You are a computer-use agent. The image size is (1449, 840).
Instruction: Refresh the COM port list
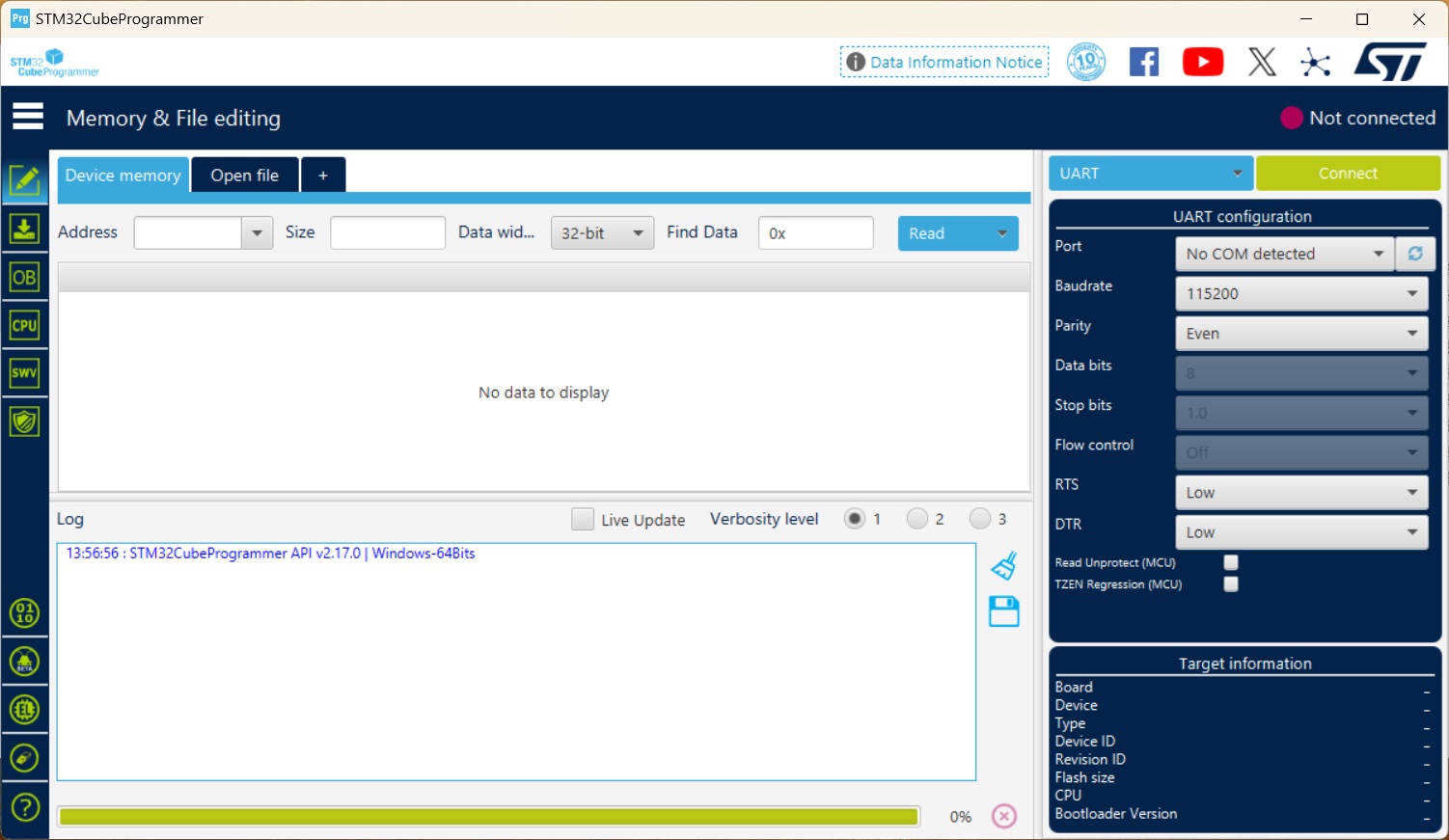click(1415, 254)
